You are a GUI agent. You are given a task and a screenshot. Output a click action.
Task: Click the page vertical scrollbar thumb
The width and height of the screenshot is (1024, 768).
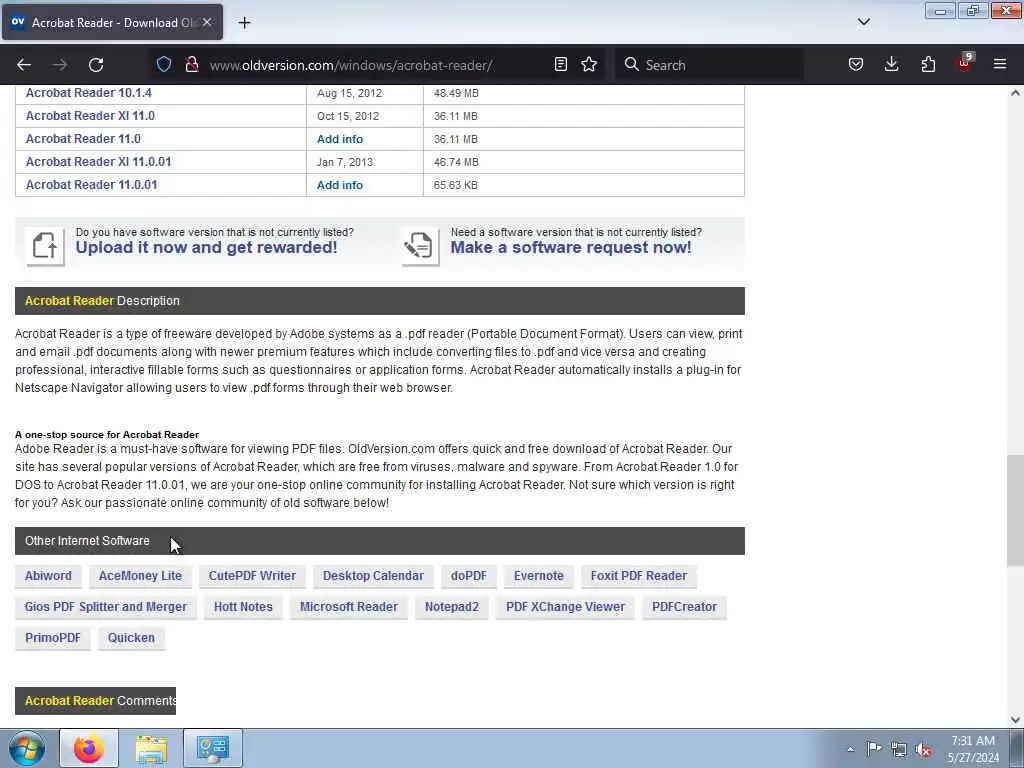(1015, 511)
